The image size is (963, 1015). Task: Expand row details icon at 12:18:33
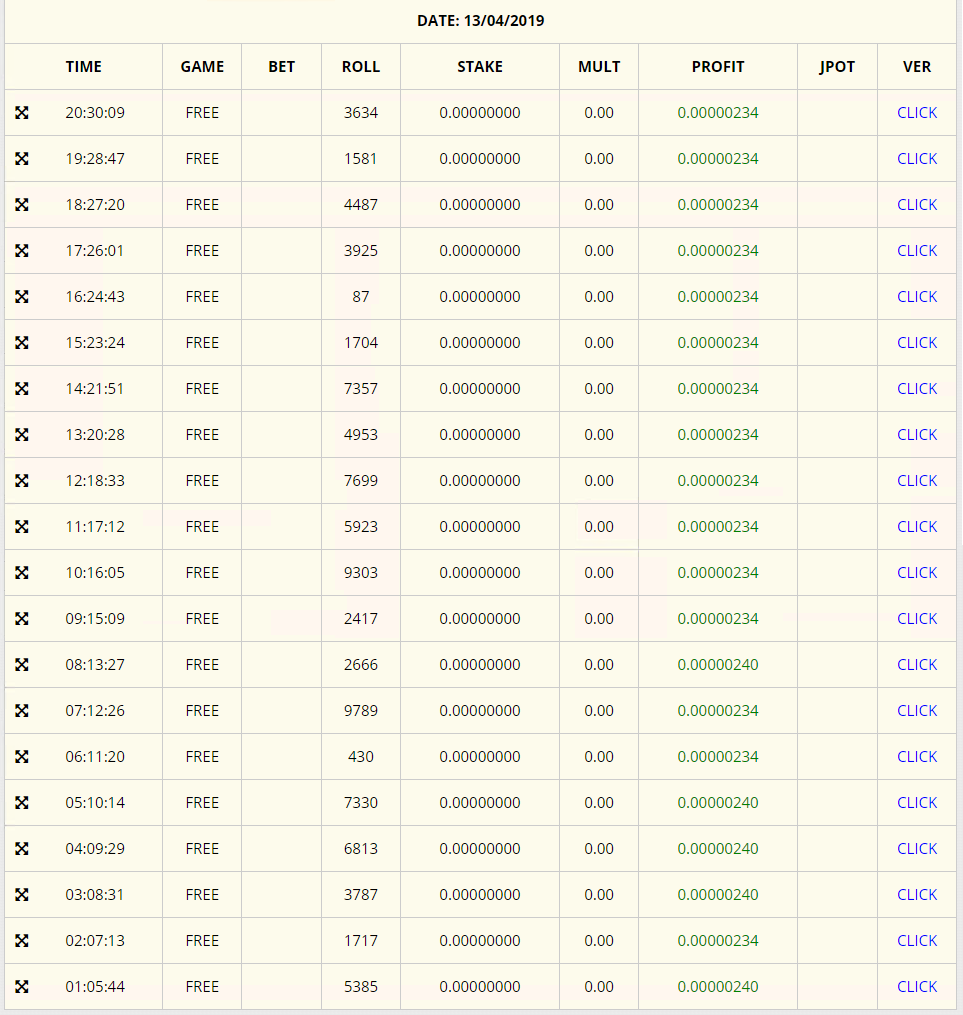(x=22, y=481)
